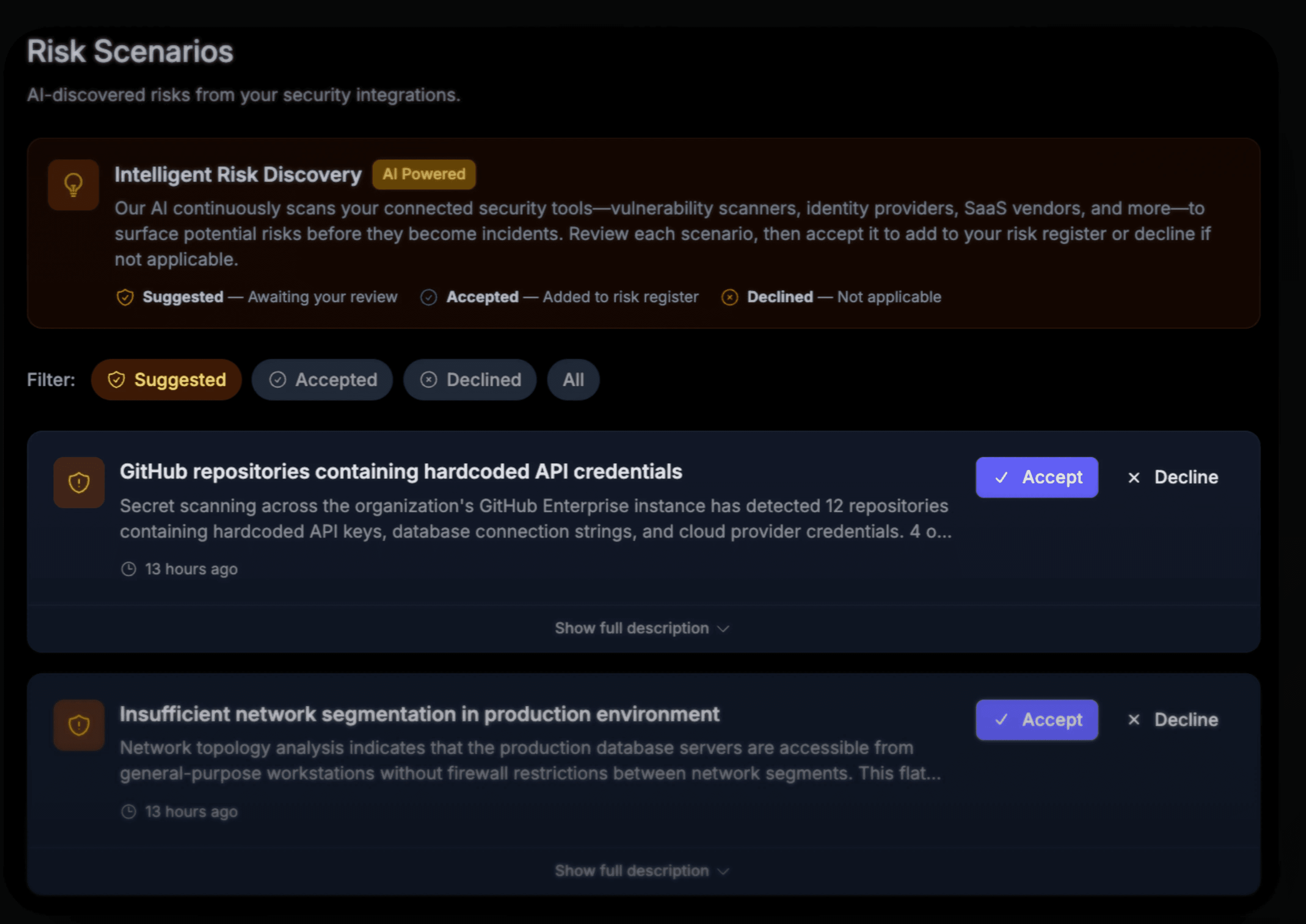The image size is (1306, 924).
Task: Select the Suggested filter pill
Action: pyautogui.click(x=167, y=380)
